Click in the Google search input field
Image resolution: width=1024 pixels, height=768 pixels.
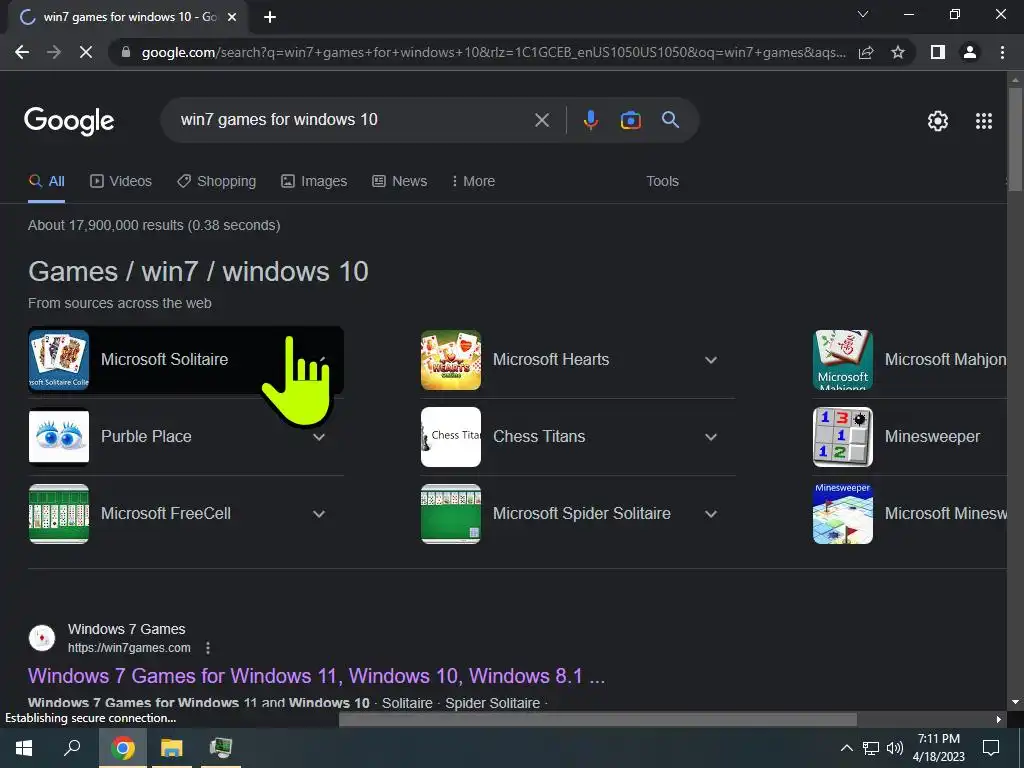point(353,120)
